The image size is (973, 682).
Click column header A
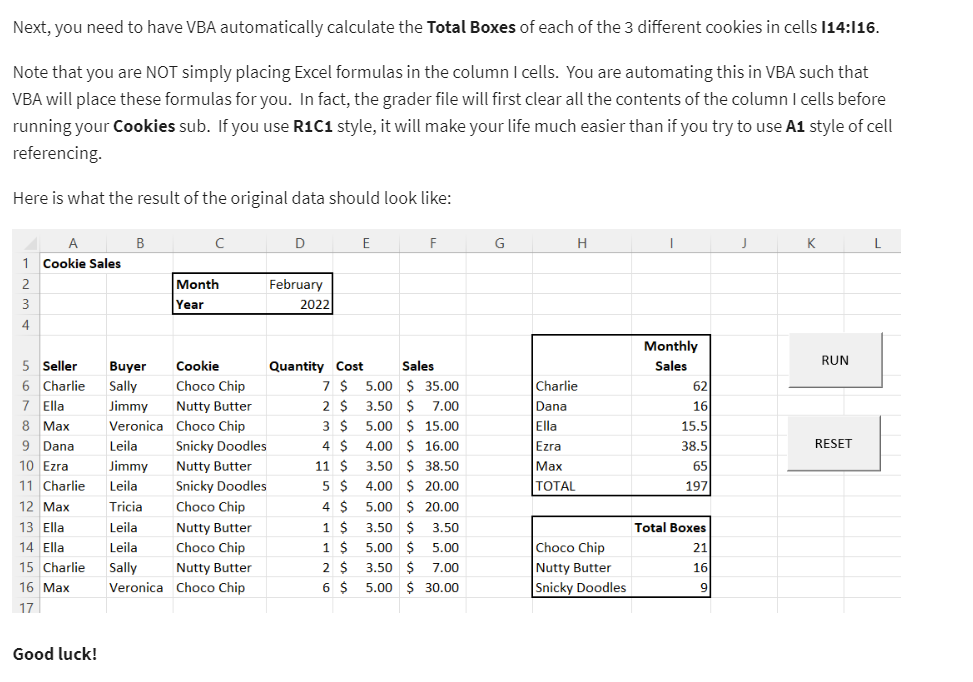click(75, 242)
